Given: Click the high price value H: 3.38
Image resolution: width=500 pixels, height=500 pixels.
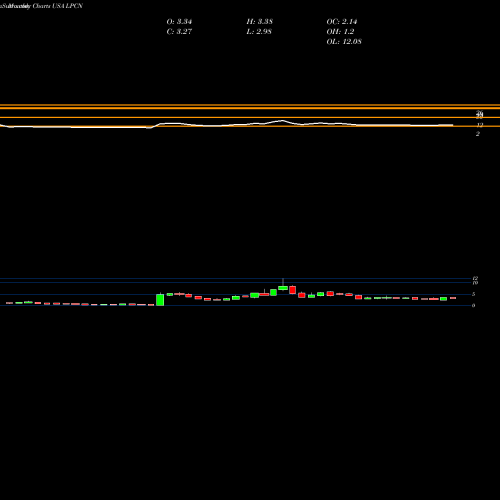Looking at the screenshot, I should (x=260, y=22).
